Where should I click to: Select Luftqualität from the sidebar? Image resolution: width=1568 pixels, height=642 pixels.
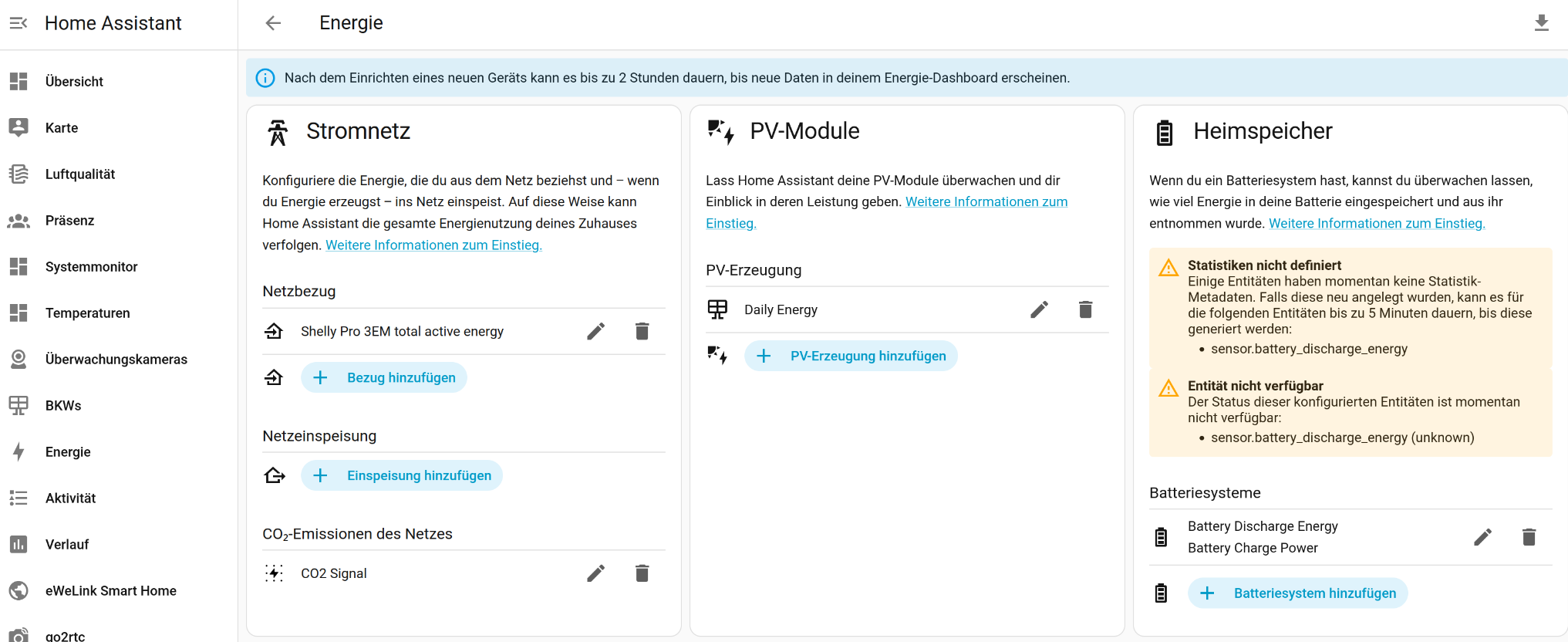(x=79, y=174)
